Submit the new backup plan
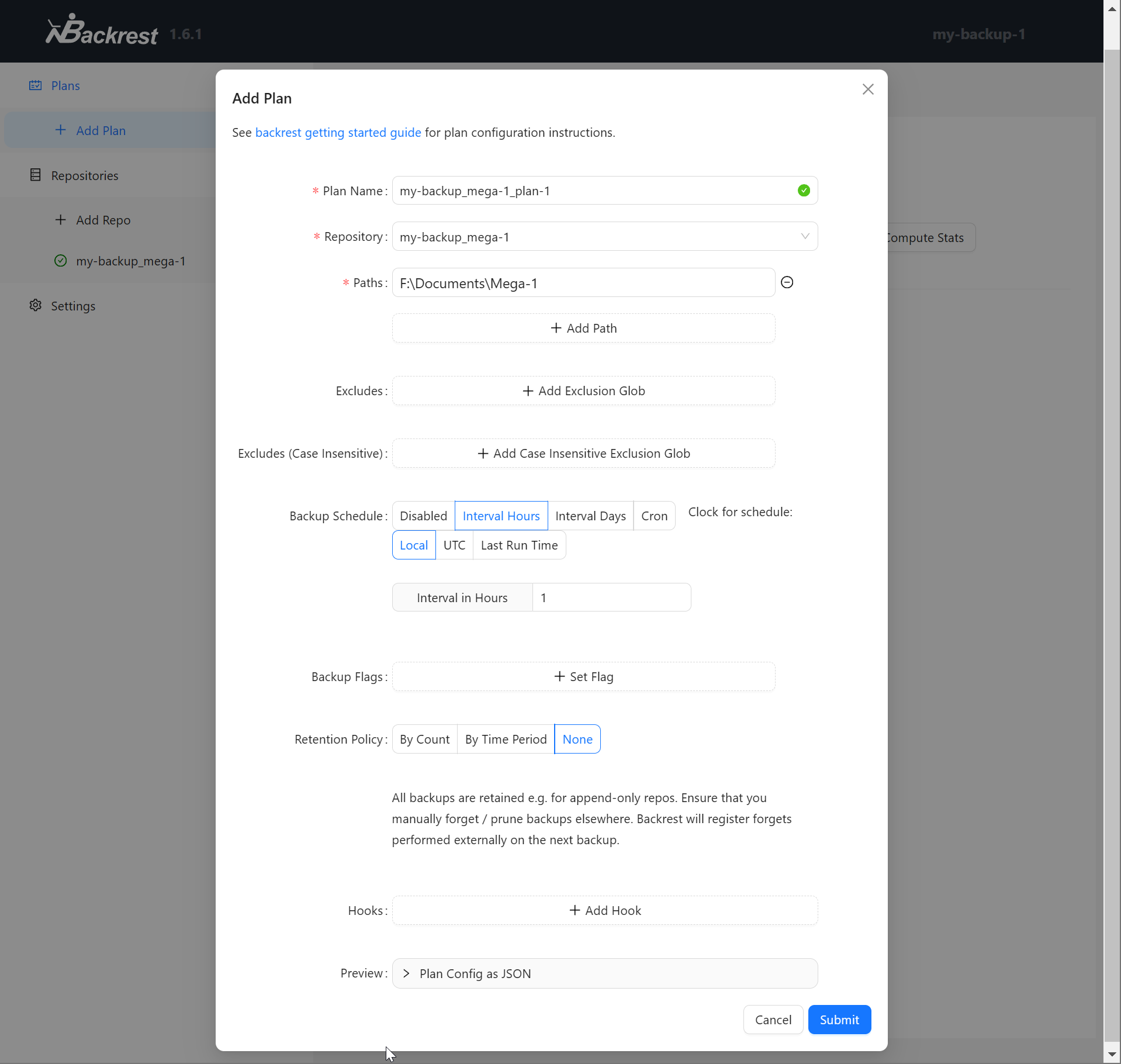This screenshot has width=1121, height=1064. click(x=839, y=1020)
